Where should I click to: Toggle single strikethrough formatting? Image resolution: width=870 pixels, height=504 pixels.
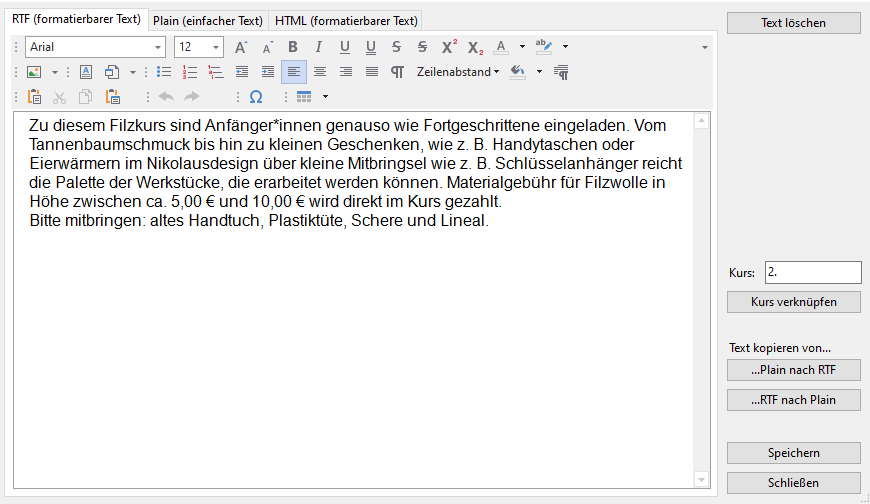396,47
